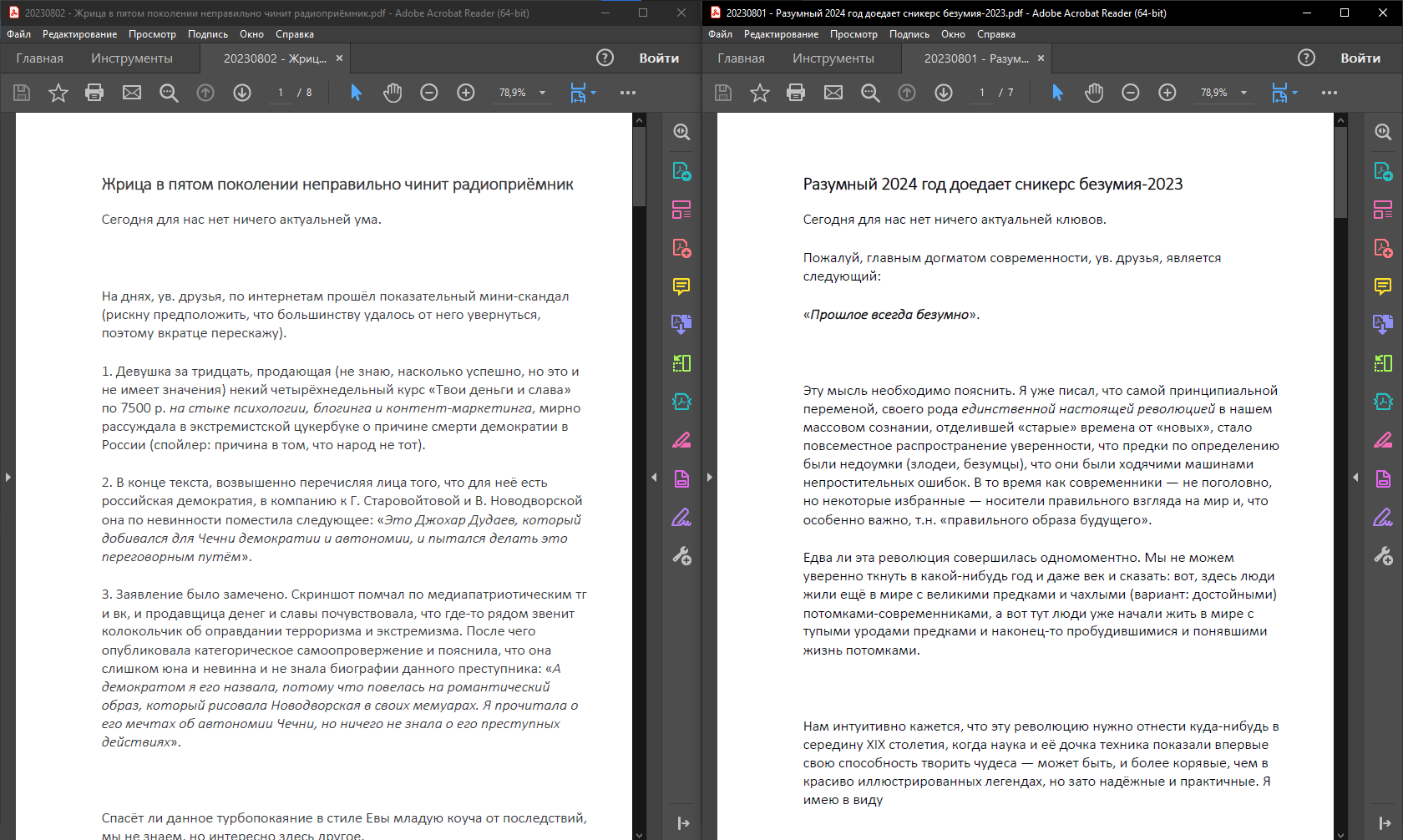Open Fill & Sign tool in the right side panel
This screenshot has width=1403, height=840.
pyautogui.click(x=1383, y=518)
